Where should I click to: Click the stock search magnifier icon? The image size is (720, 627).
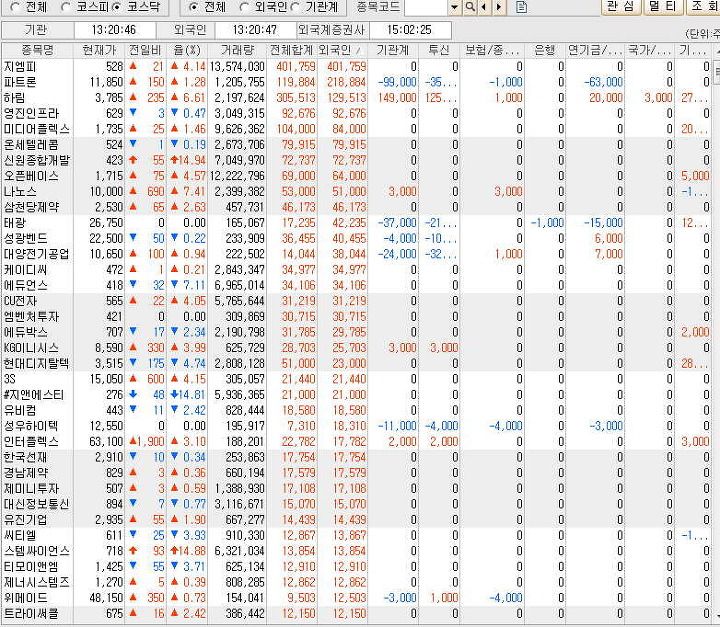[x=470, y=7]
